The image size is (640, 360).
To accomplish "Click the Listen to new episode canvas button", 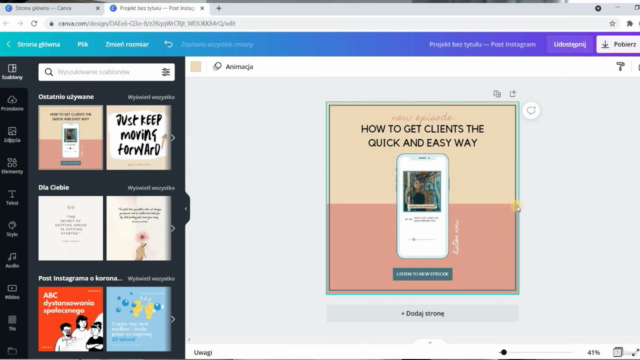I will pyautogui.click(x=422, y=274).
